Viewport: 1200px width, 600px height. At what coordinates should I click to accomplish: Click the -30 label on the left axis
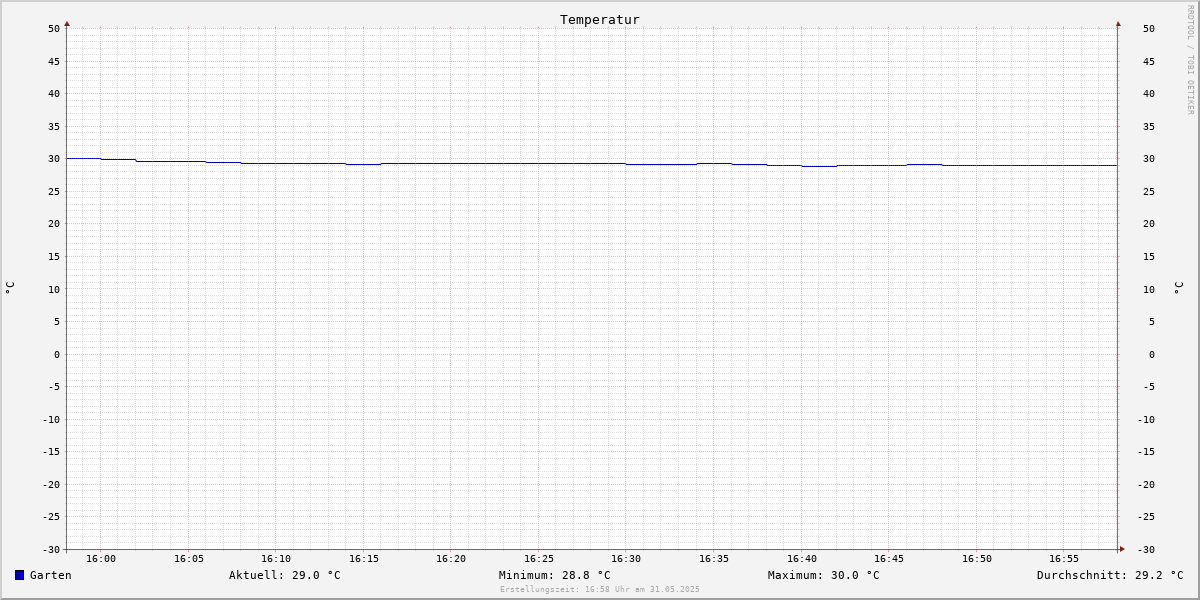pos(51,549)
